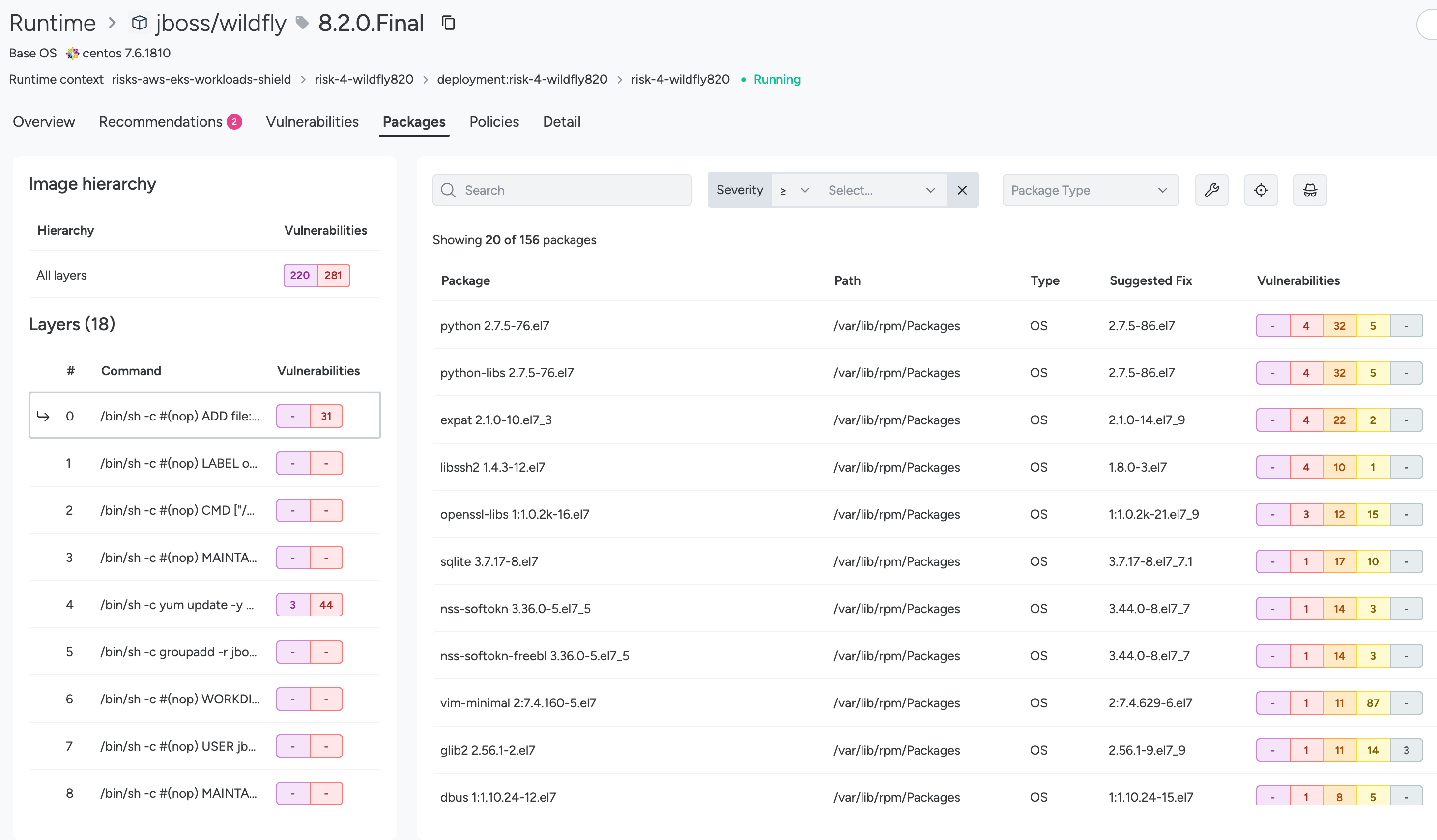Click suggested fix 1.8.0-3.el7 for libssh2
This screenshot has width=1437, height=840.
1137,467
